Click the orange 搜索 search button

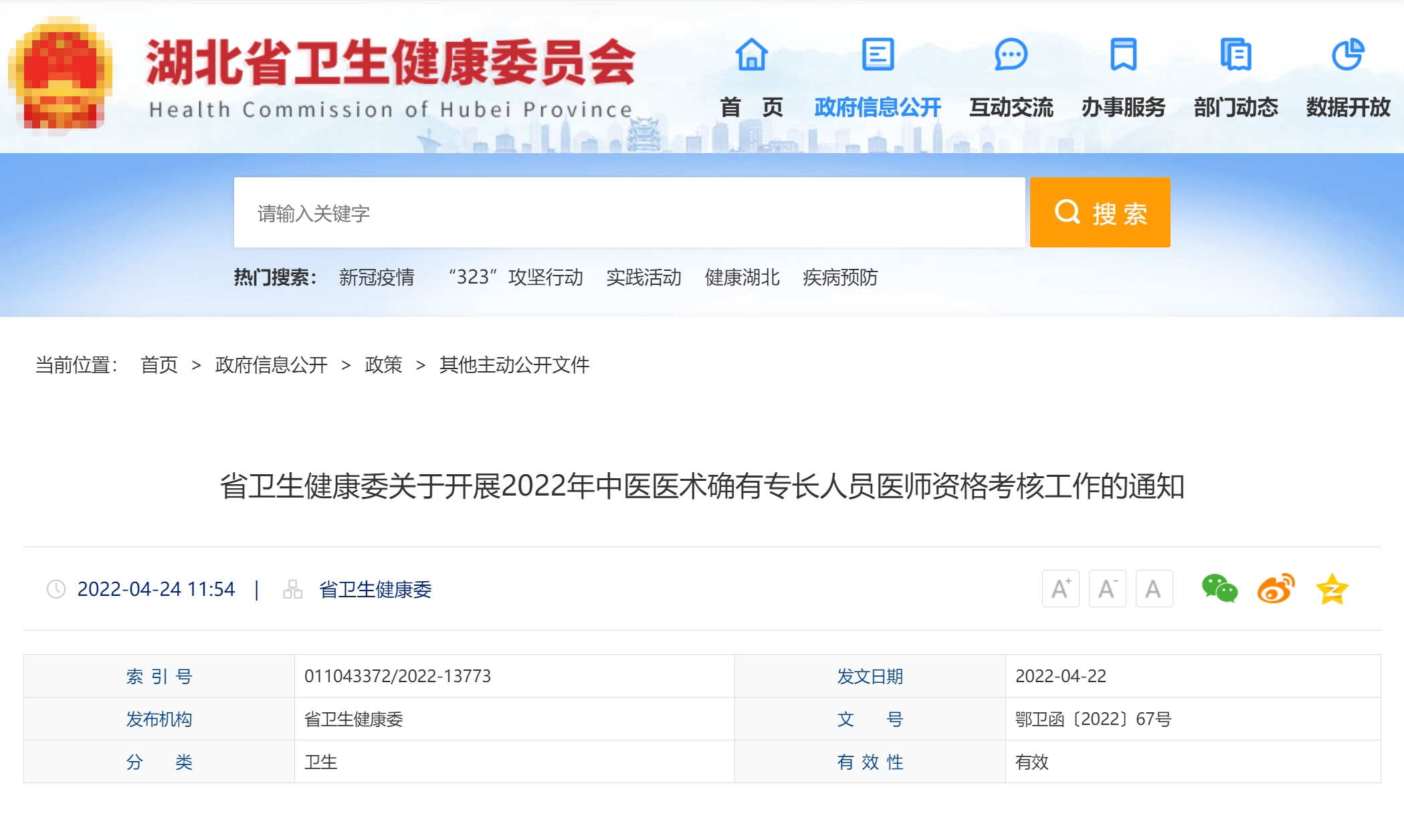point(1100,213)
